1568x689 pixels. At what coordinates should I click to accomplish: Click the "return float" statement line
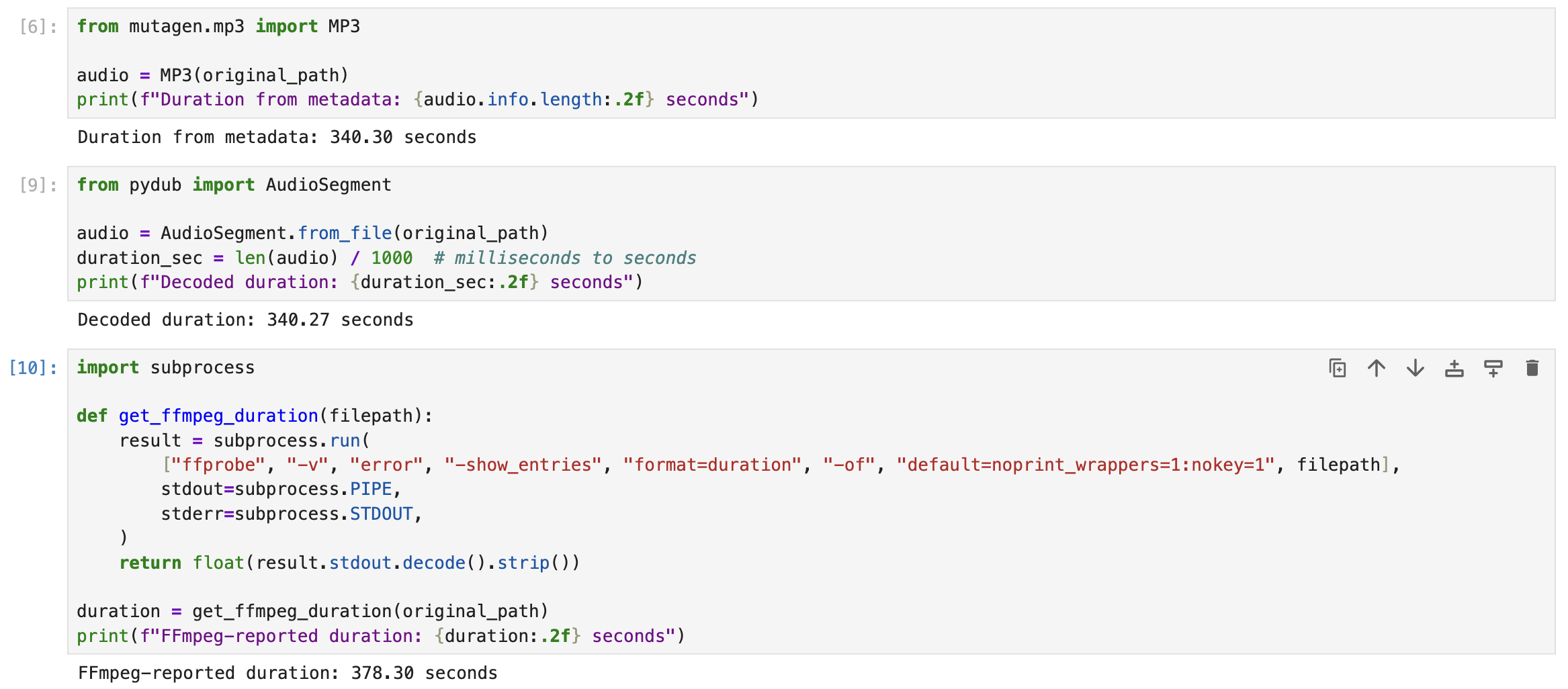click(x=349, y=563)
